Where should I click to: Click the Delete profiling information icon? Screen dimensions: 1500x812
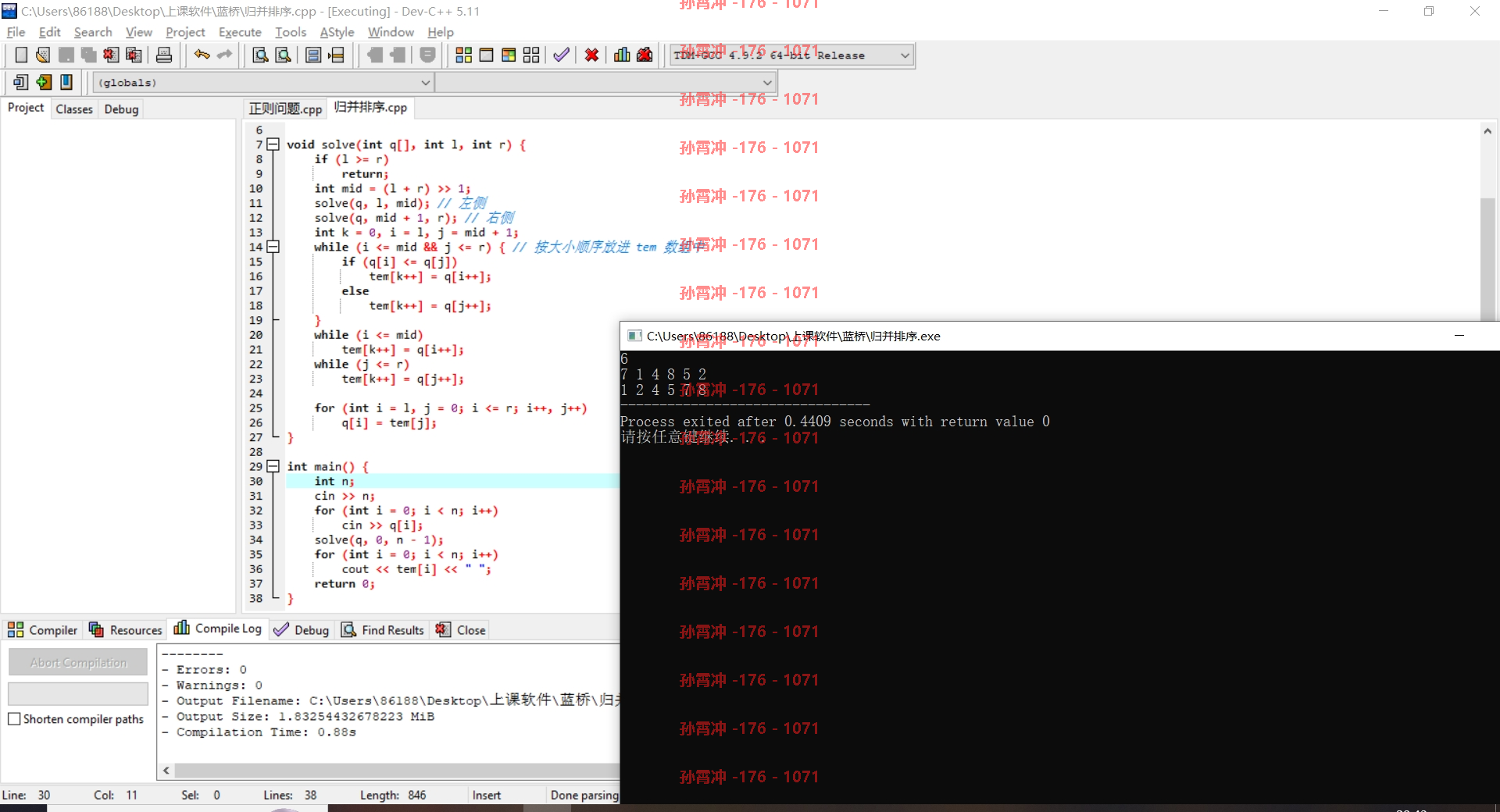[x=645, y=55]
